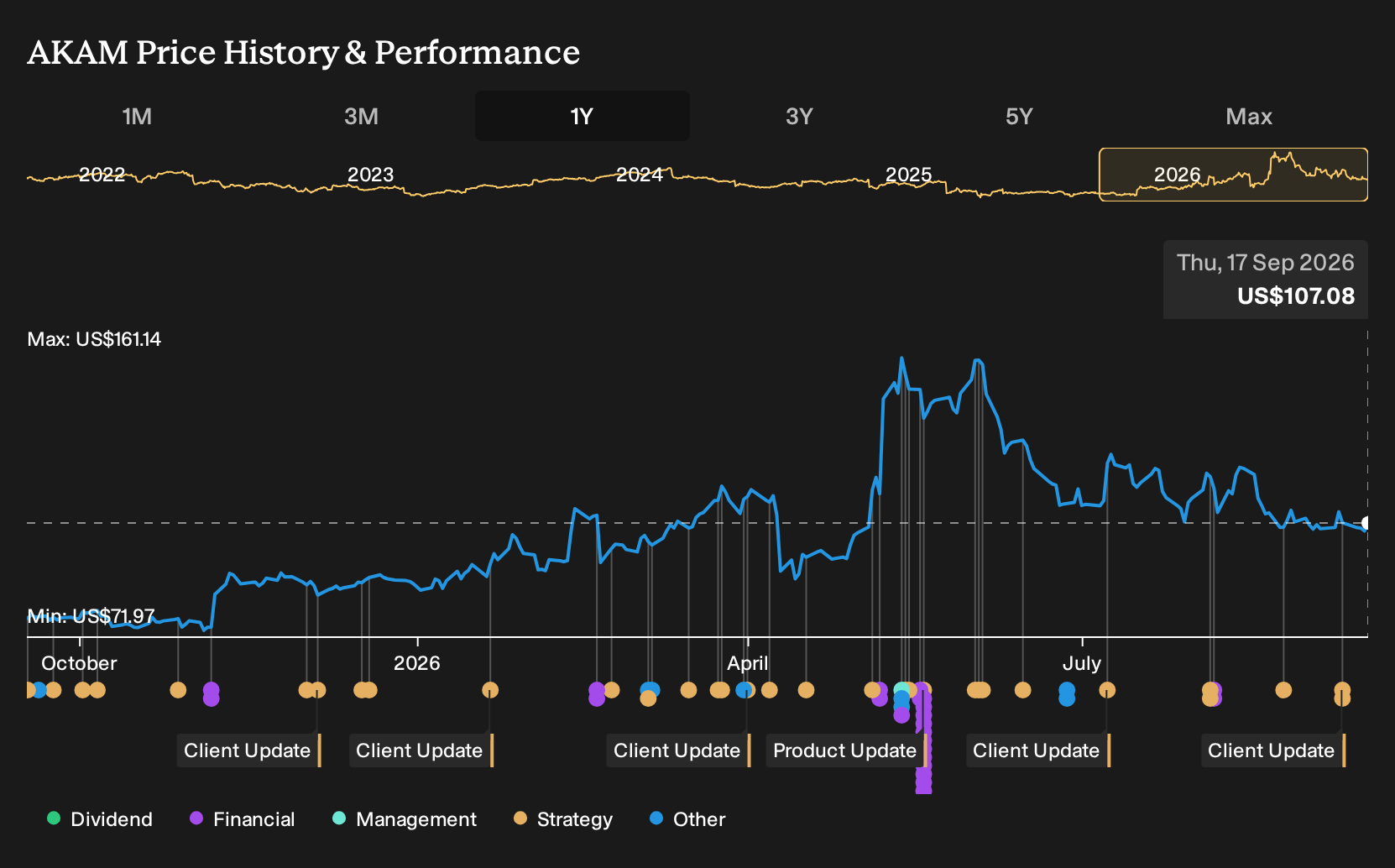Viewport: 1395px width, 868px height.
Task: Toggle the Financial legend filter
Action: 243,819
